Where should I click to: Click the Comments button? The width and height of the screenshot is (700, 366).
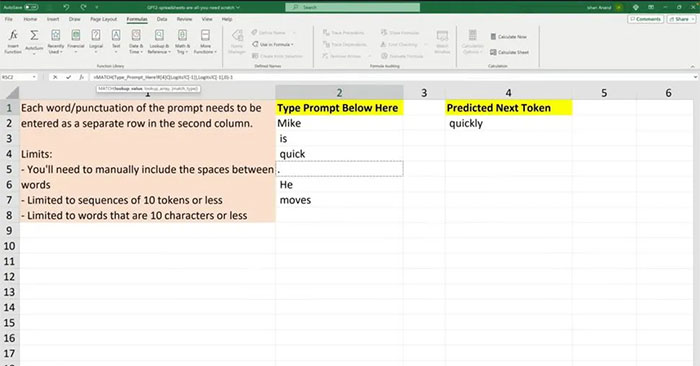coord(645,19)
